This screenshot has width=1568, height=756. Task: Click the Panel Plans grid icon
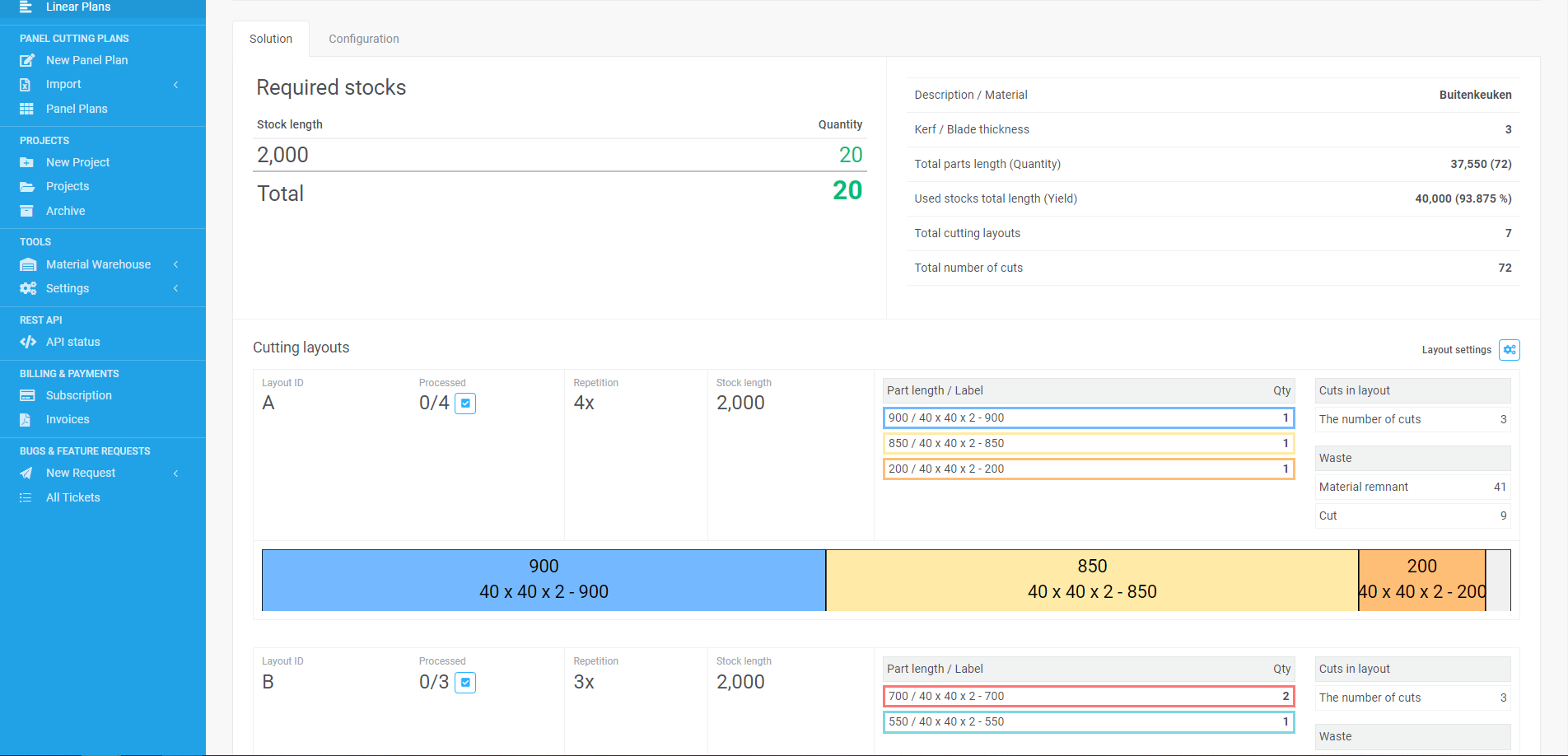(x=27, y=109)
